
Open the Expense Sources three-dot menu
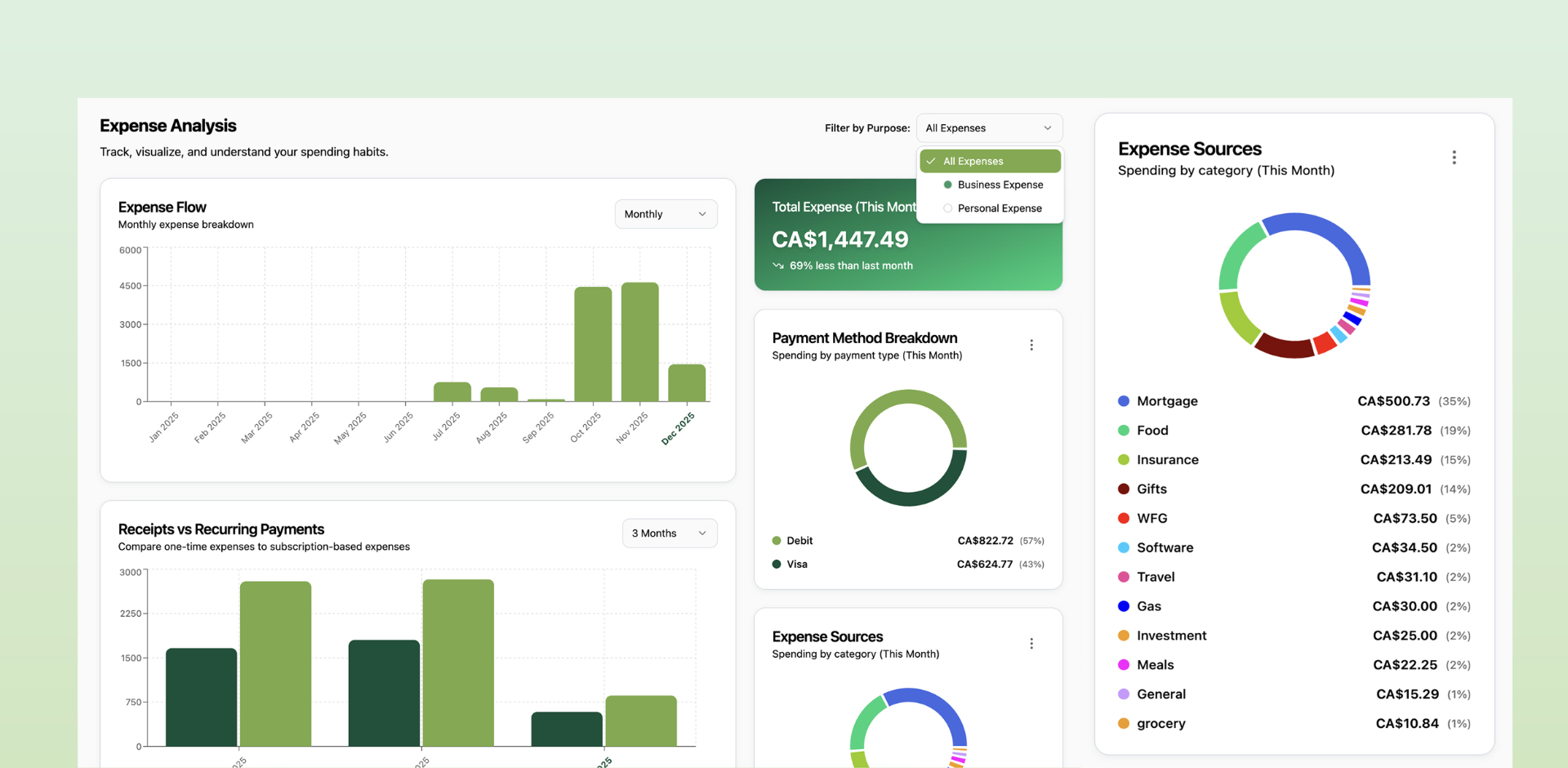(x=1454, y=157)
